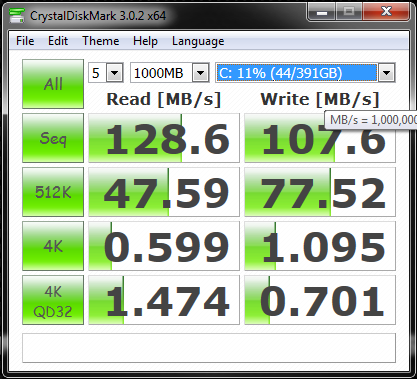Select the C: 11% drive combo box
The height and width of the screenshot is (379, 417).
[x=305, y=73]
